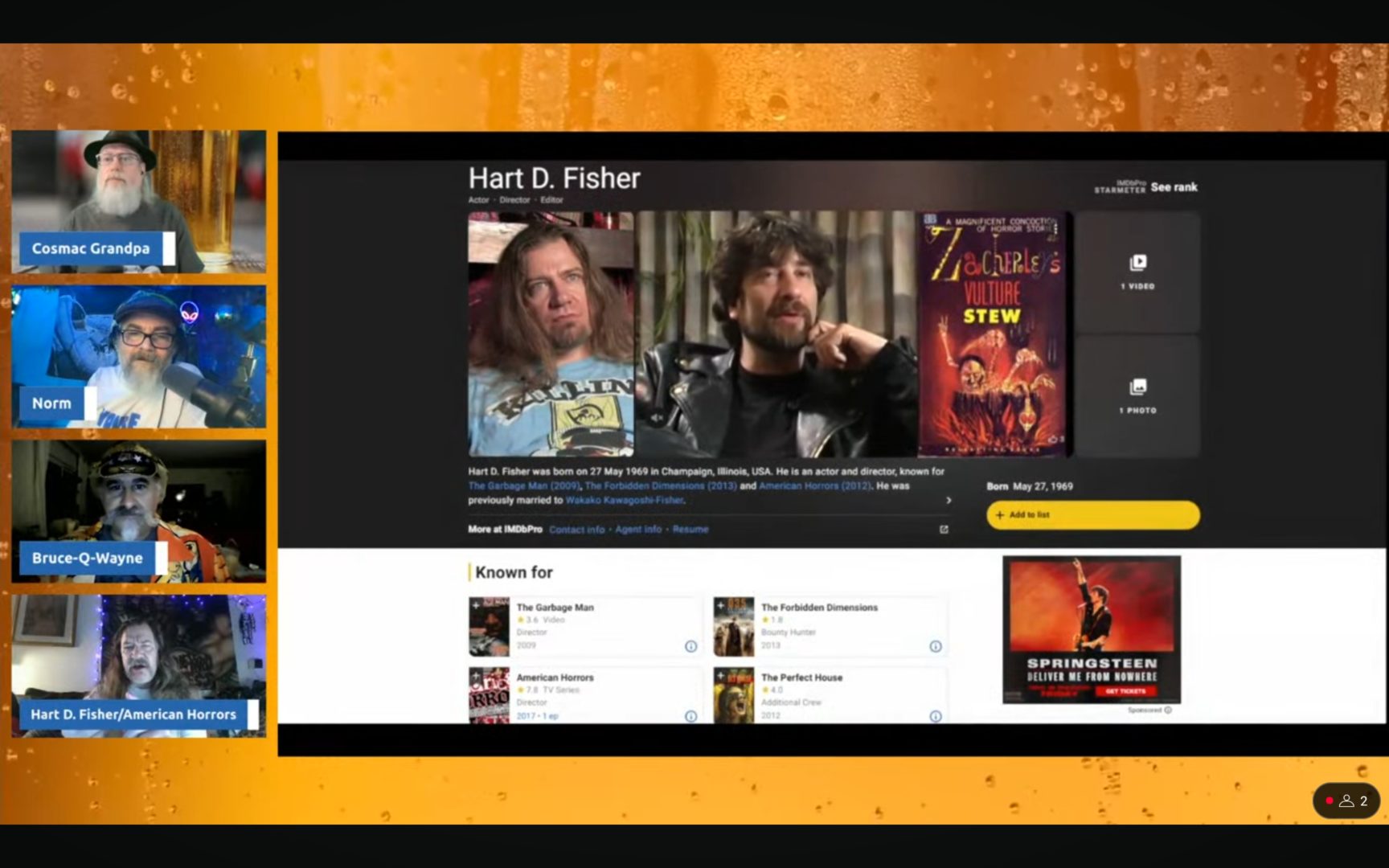
Task: Click info icon for American Horrors
Action: click(x=690, y=715)
